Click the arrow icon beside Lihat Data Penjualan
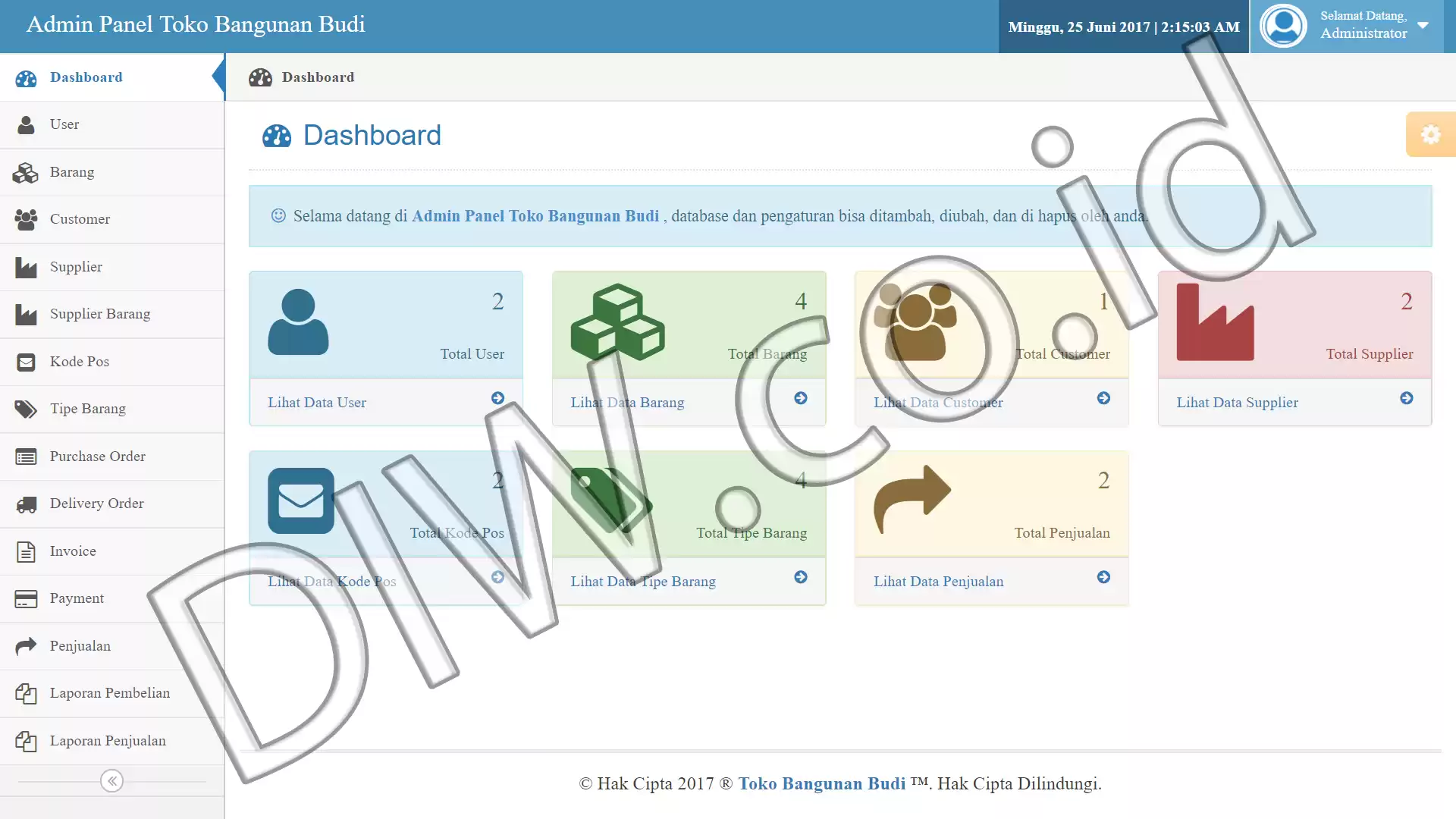The width and height of the screenshot is (1456, 819). coord(1103,577)
